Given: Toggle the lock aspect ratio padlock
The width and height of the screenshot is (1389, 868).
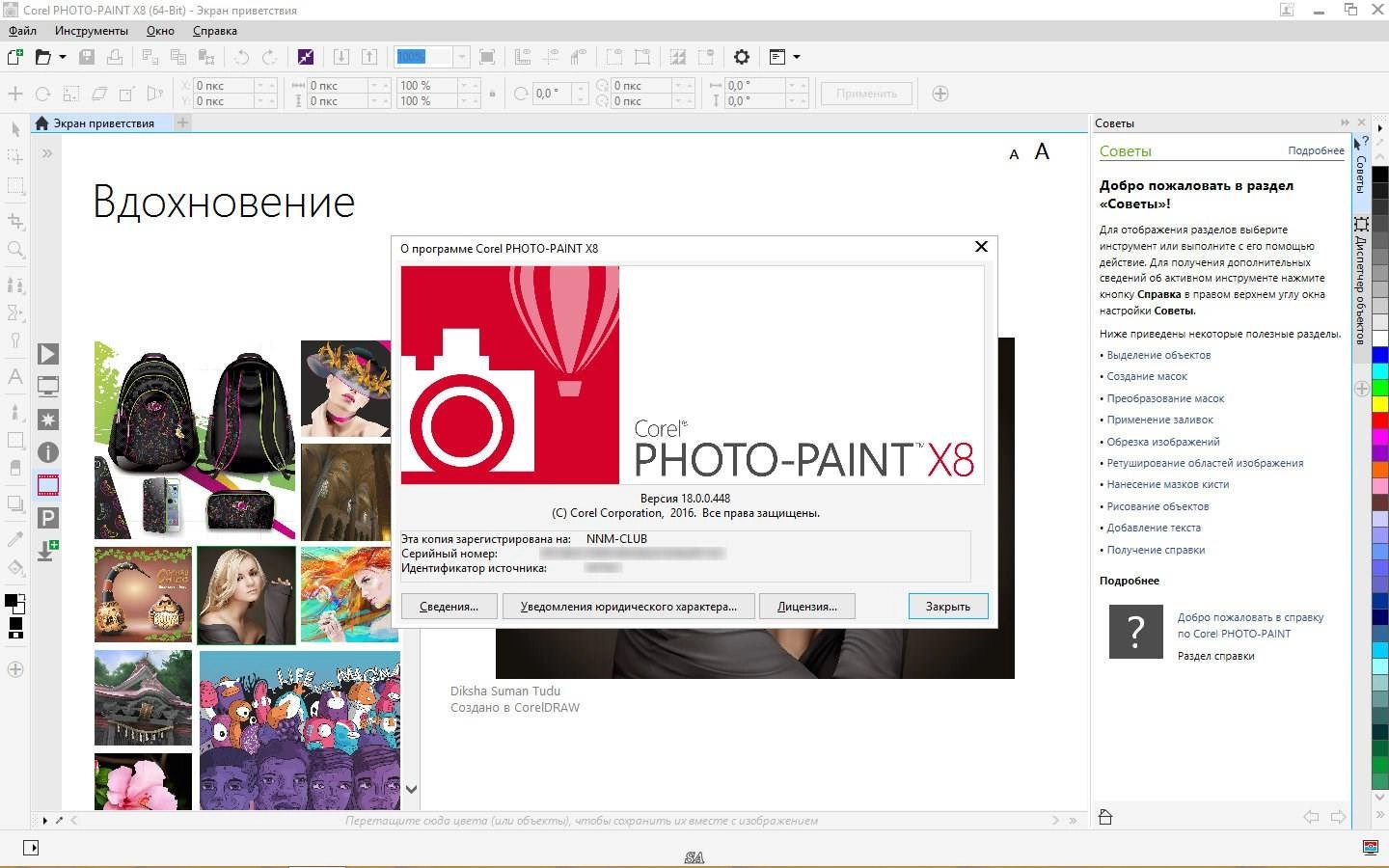Looking at the screenshot, I should 492,94.
